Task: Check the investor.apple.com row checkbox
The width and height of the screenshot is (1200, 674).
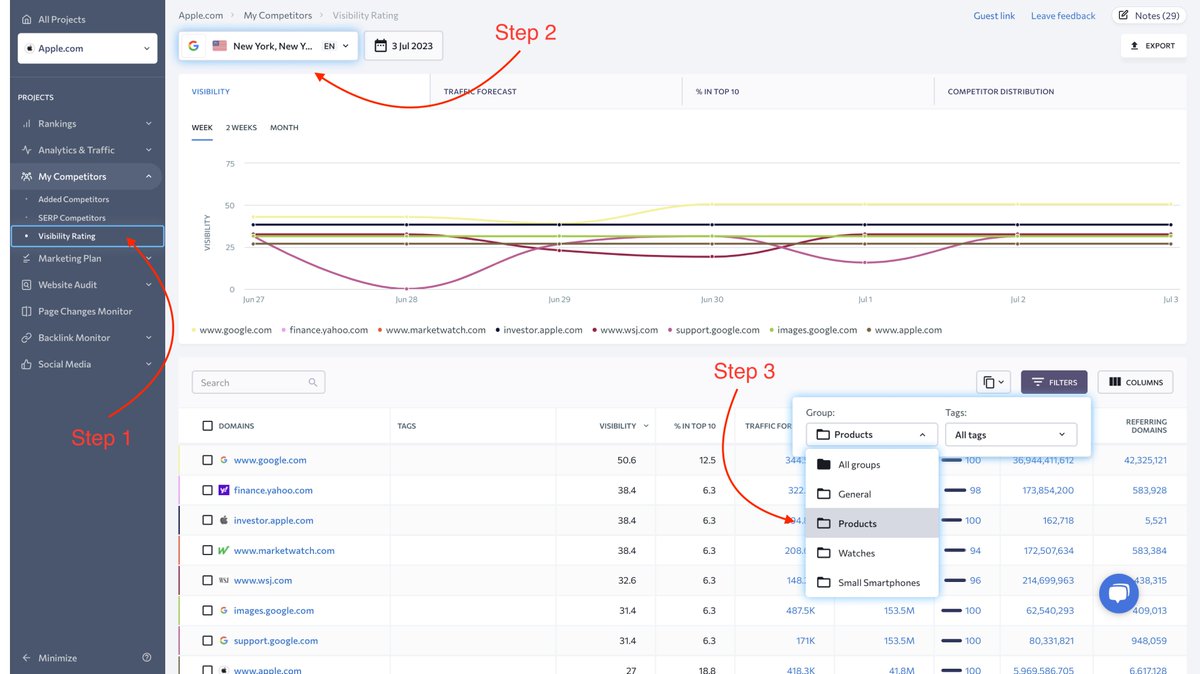Action: point(208,520)
